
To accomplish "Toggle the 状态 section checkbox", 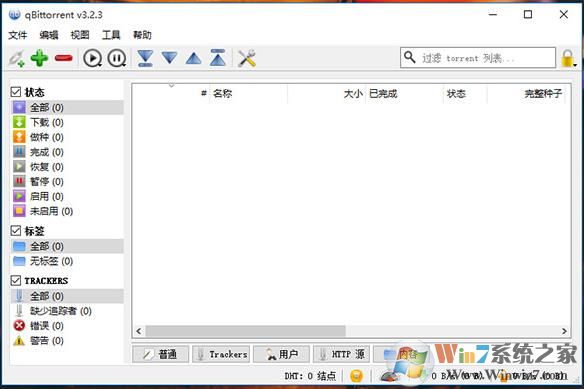I will pyautogui.click(x=16, y=92).
